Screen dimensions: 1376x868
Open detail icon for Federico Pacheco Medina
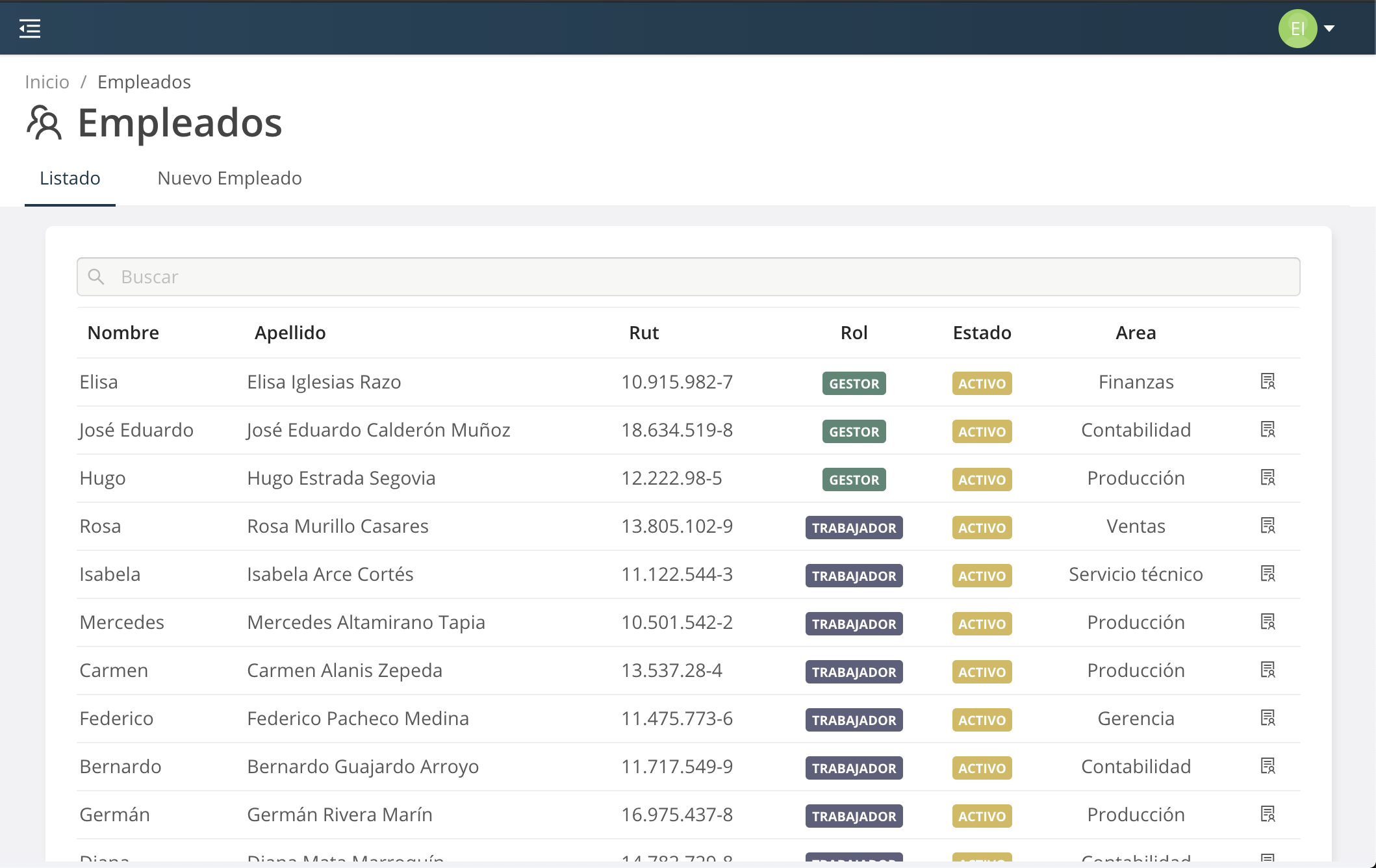[1268, 718]
